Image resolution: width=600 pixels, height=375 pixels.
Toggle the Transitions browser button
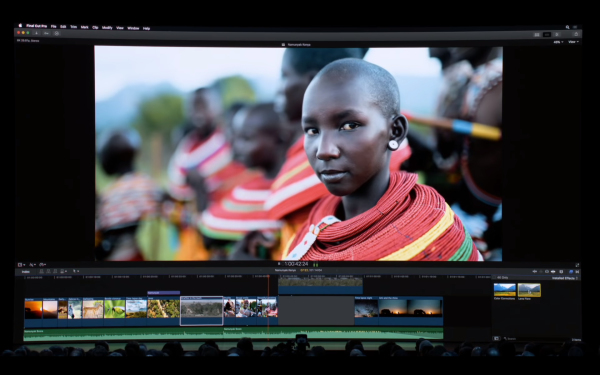click(577, 272)
